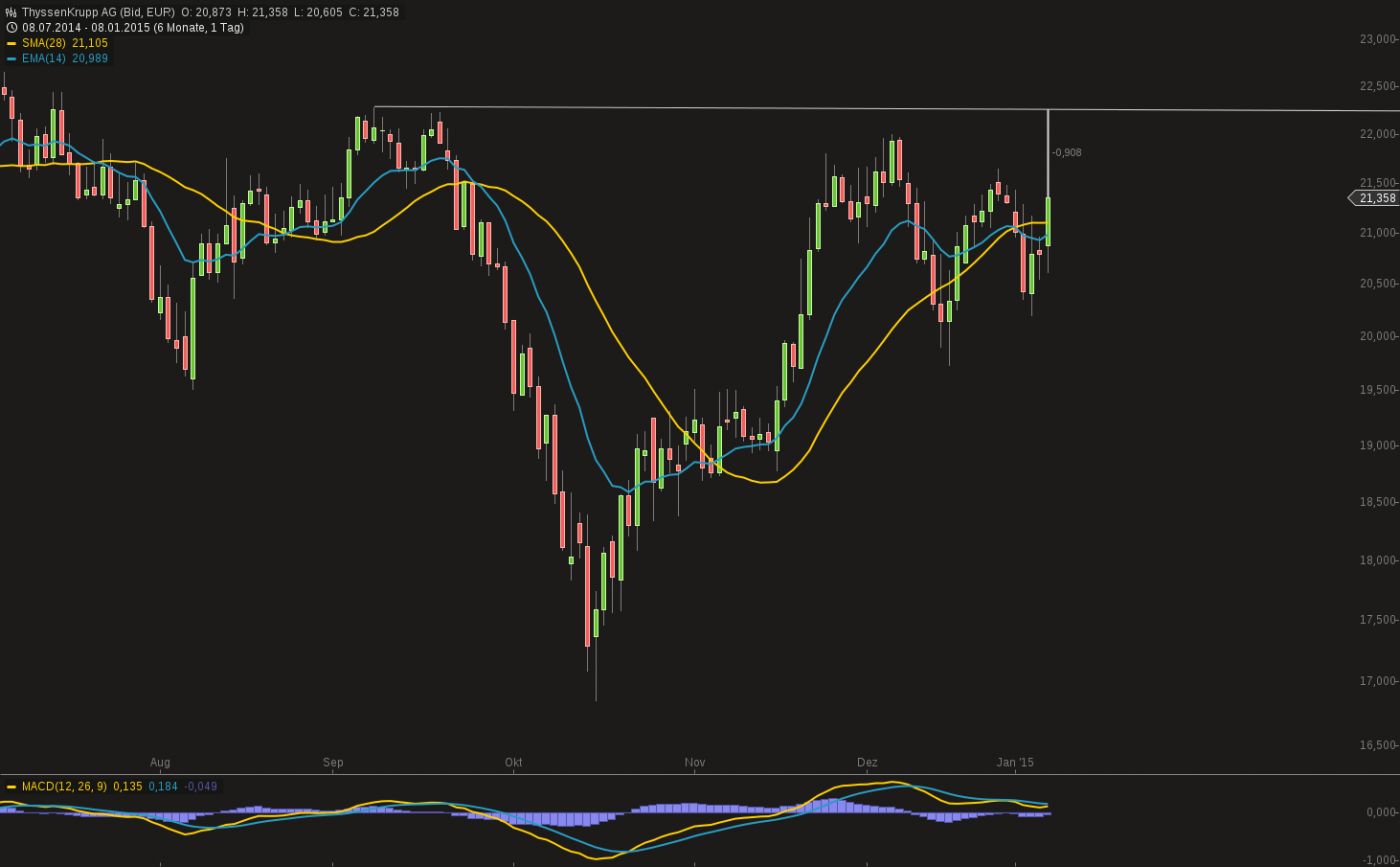Screen dimensions: 1400x867
Task: Click the -1,000 MACD axis label
Action: 1379,860
